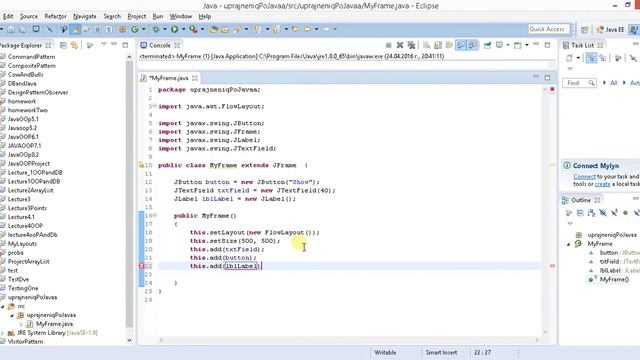
Task: Expand JRE System Library node
Action: [3, 333]
